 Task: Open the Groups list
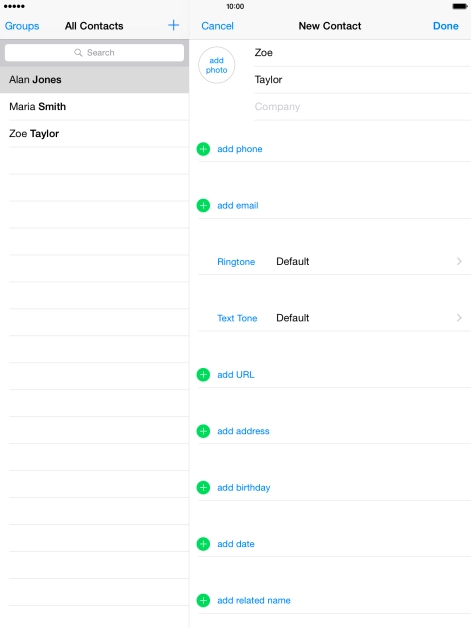pyautogui.click(x=22, y=26)
